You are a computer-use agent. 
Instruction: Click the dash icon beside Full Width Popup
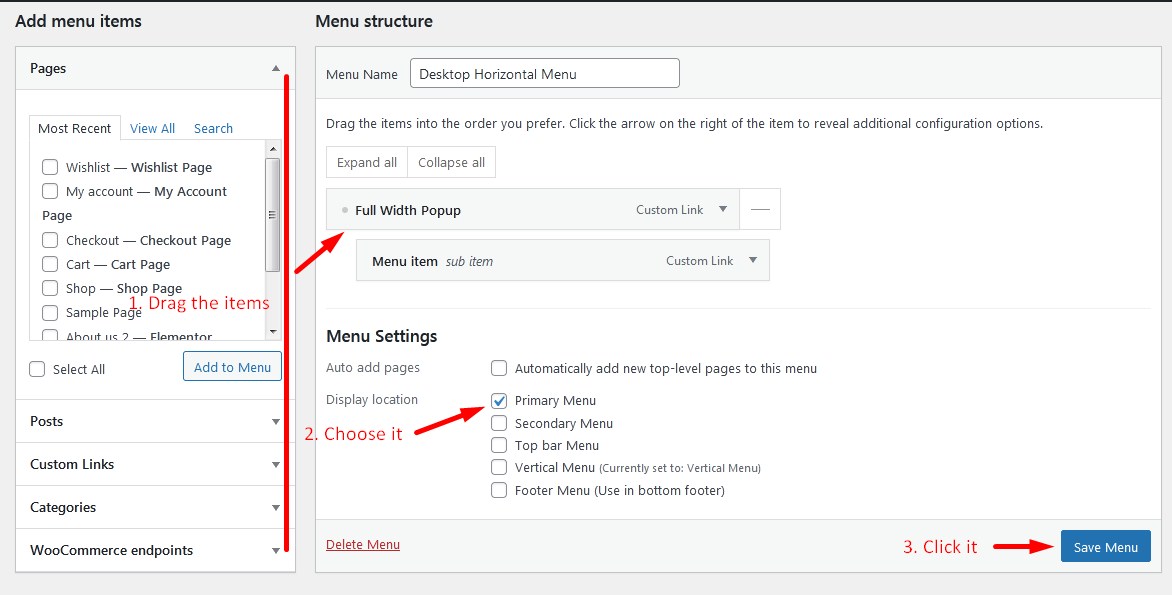pos(760,210)
